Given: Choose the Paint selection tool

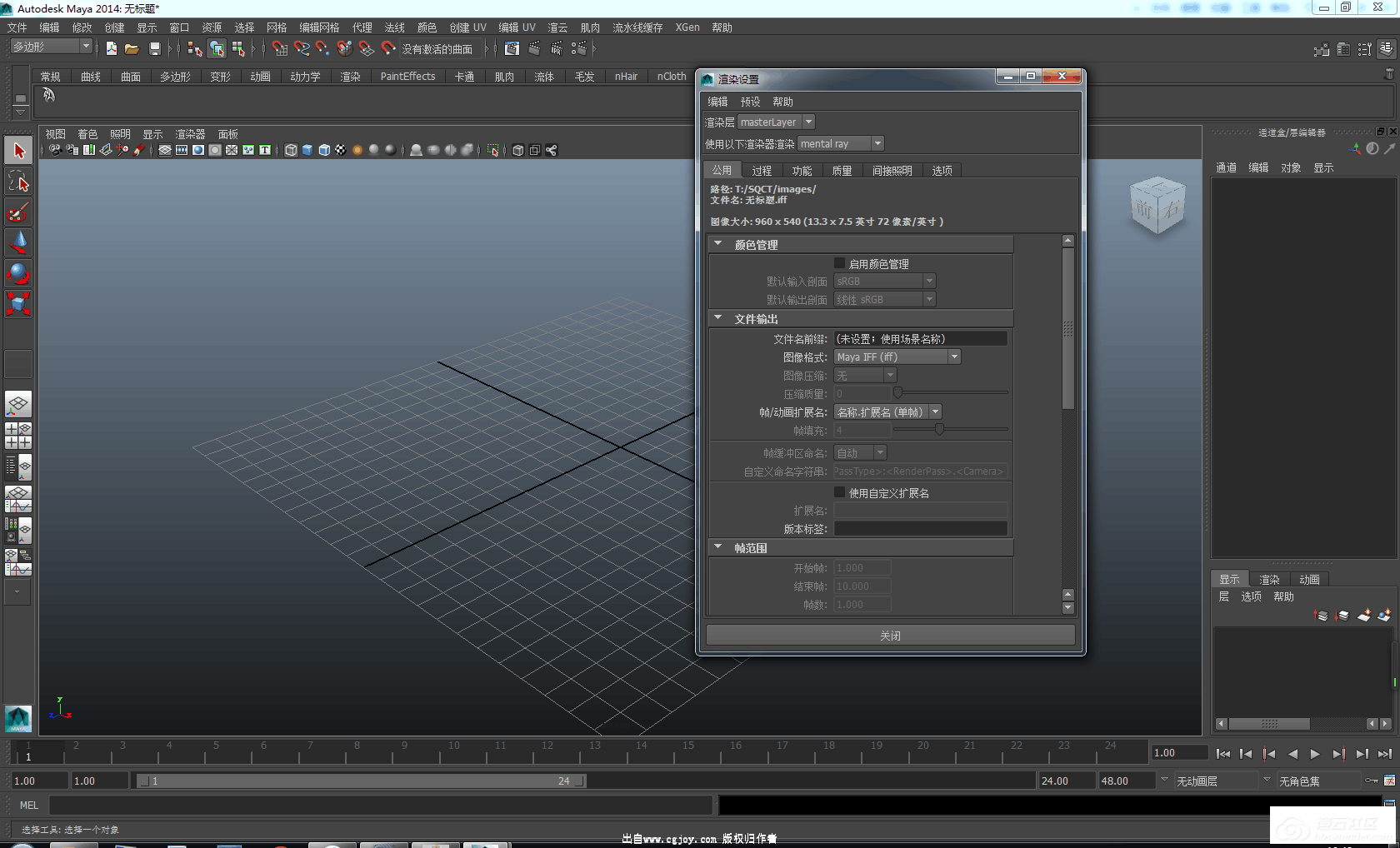Looking at the screenshot, I should [x=18, y=212].
